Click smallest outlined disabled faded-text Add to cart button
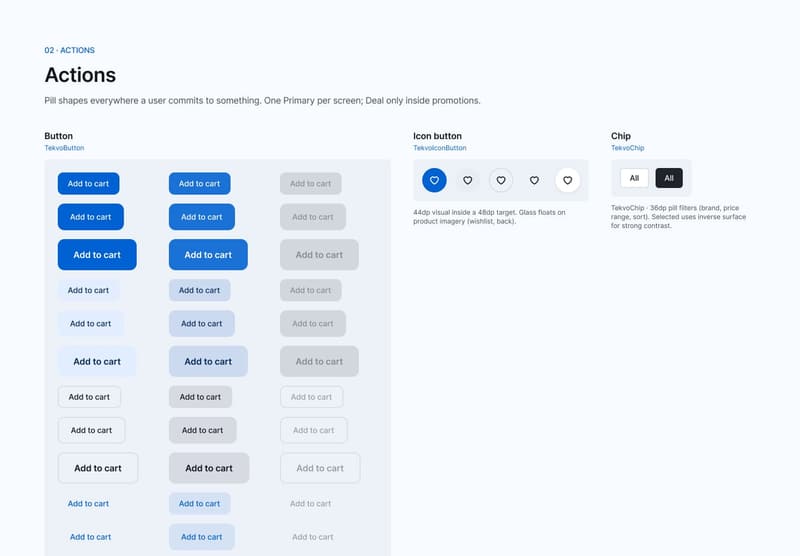The image size is (800, 556). (312, 397)
